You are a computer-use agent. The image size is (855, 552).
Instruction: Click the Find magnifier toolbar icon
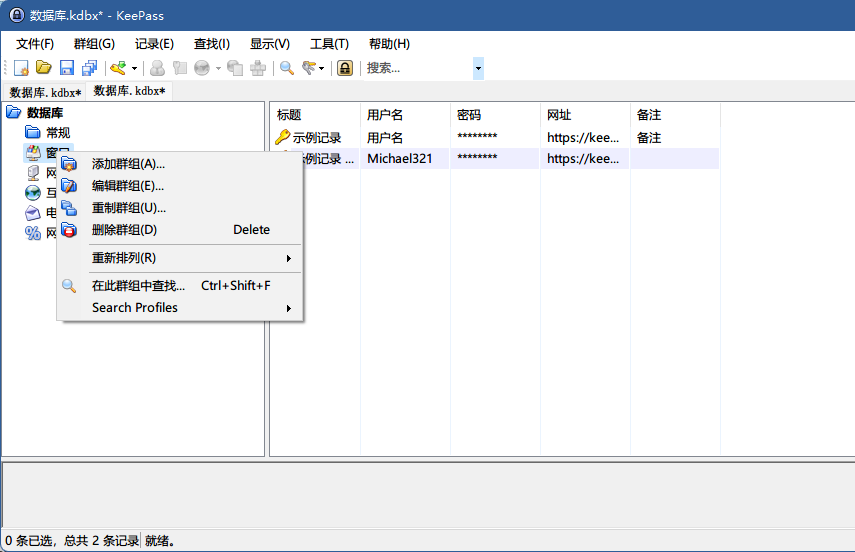(x=287, y=68)
